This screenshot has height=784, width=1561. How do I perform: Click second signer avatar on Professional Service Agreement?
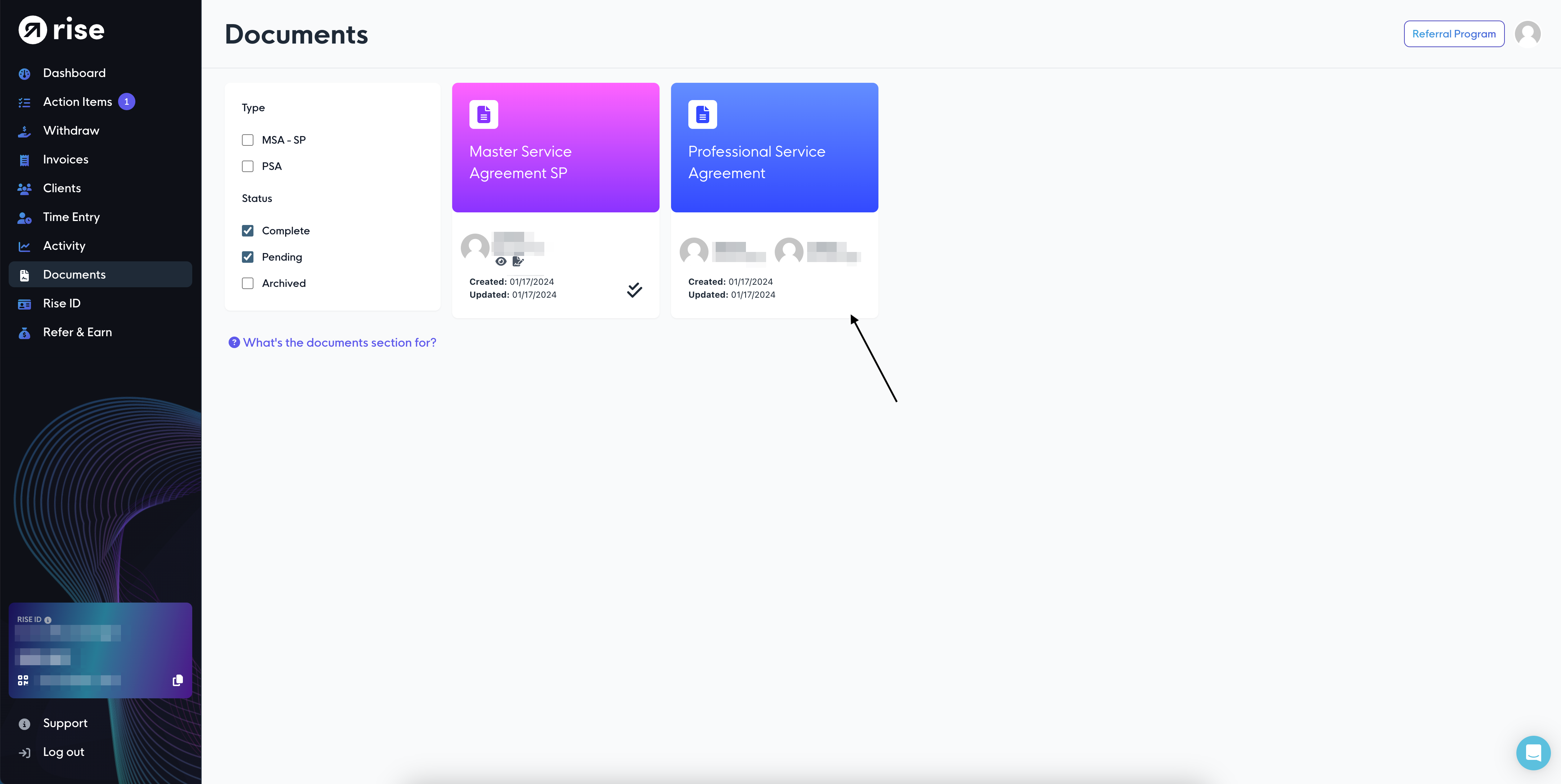[x=788, y=252]
